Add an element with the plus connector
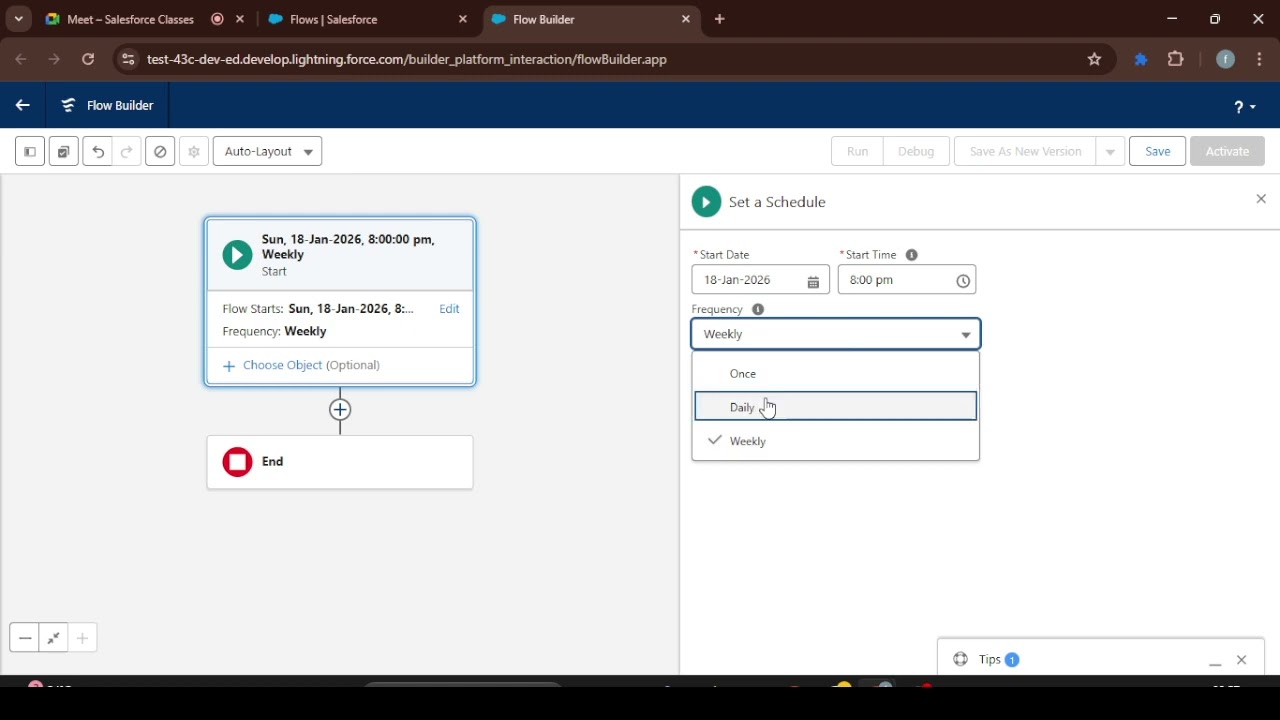 coord(340,409)
